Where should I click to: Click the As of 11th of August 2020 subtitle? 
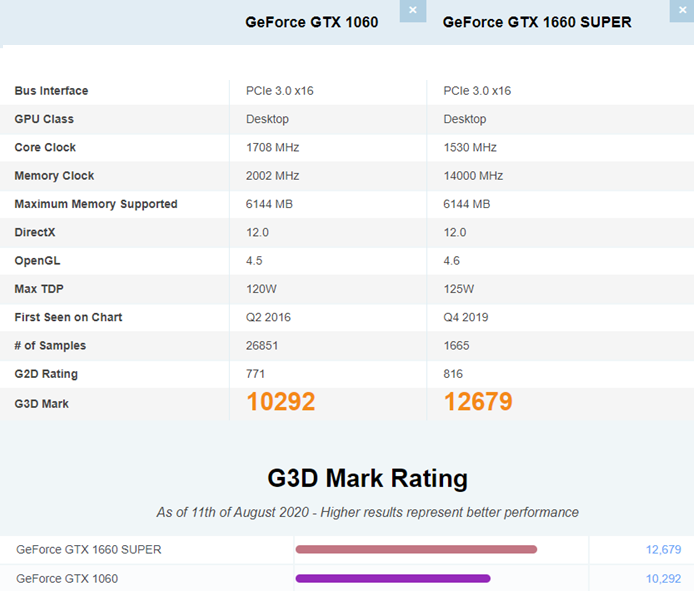(x=367, y=512)
